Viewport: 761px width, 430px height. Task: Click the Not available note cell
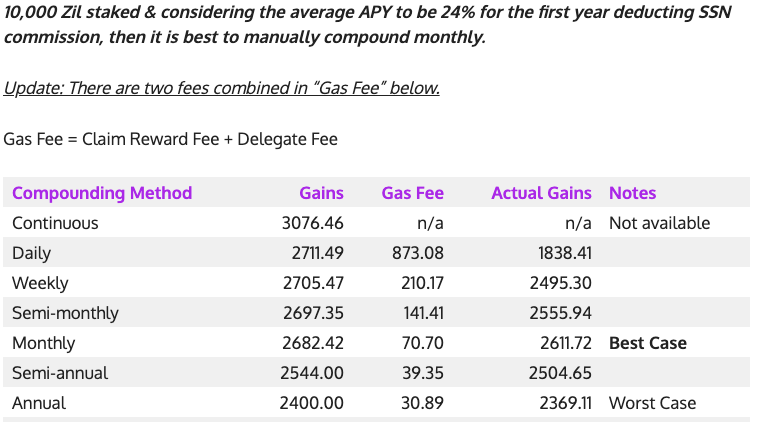click(659, 223)
